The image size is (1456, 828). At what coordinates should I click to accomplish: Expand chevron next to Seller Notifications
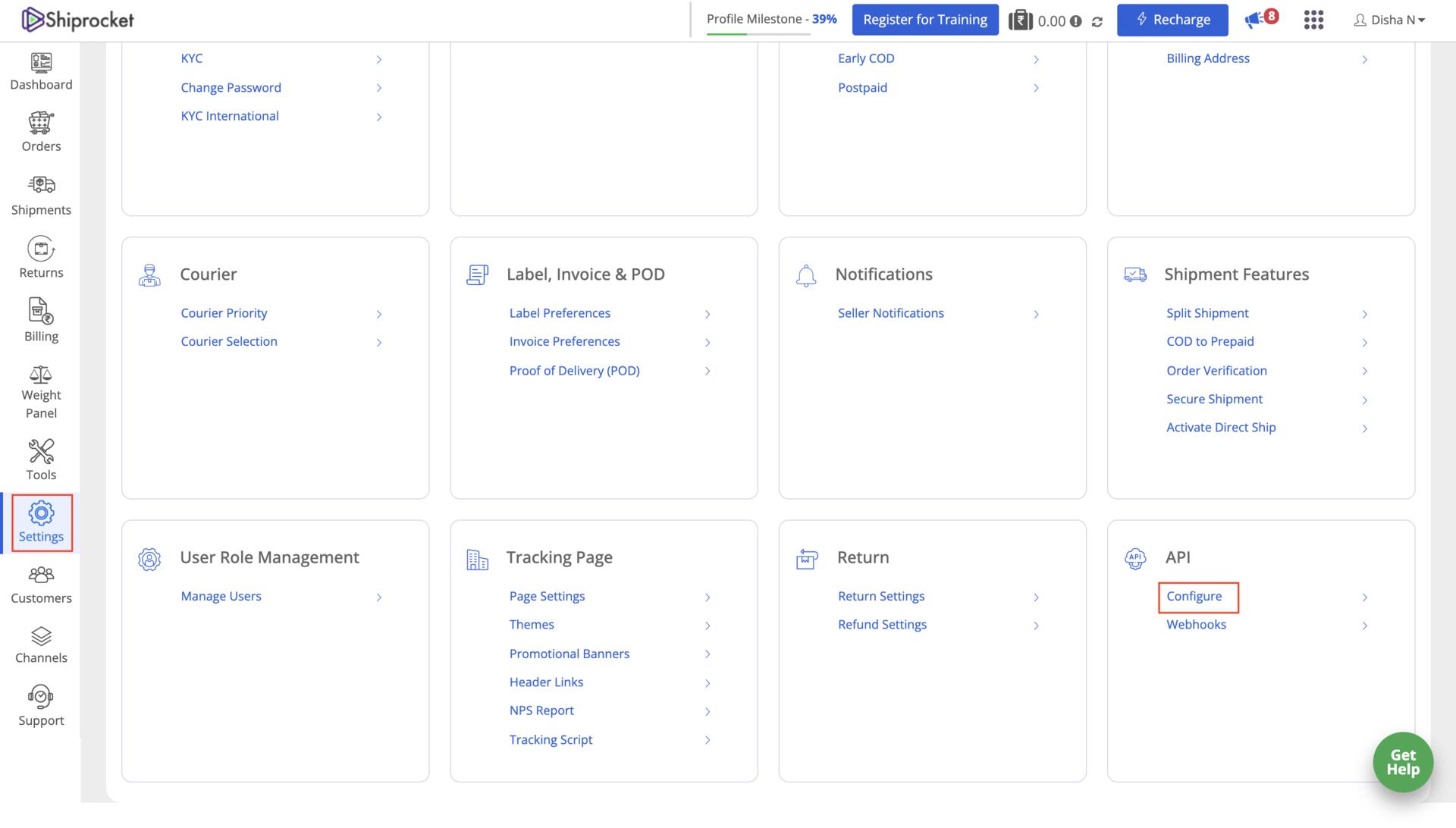pos(1036,314)
